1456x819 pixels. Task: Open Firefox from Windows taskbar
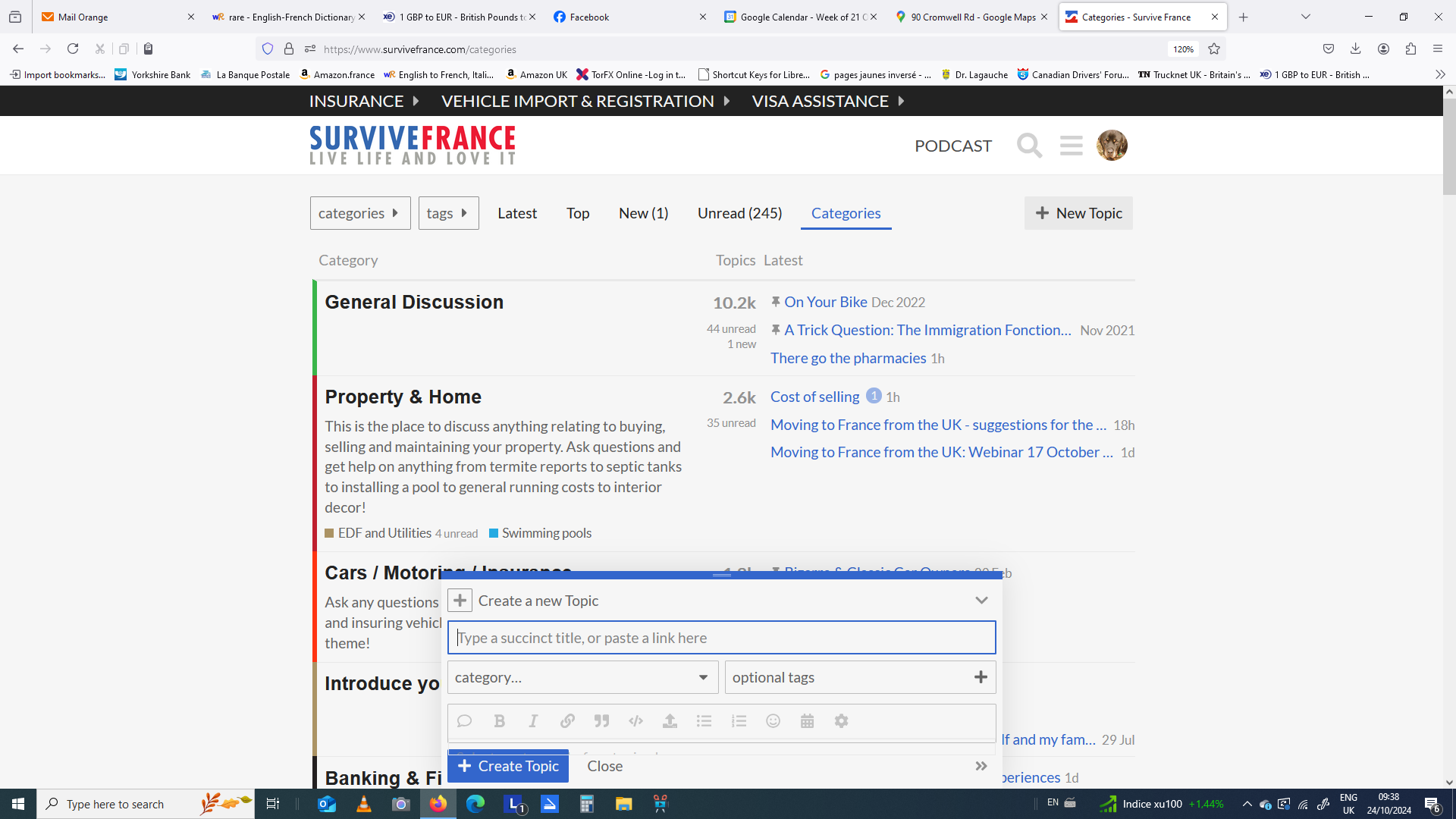pos(438,804)
